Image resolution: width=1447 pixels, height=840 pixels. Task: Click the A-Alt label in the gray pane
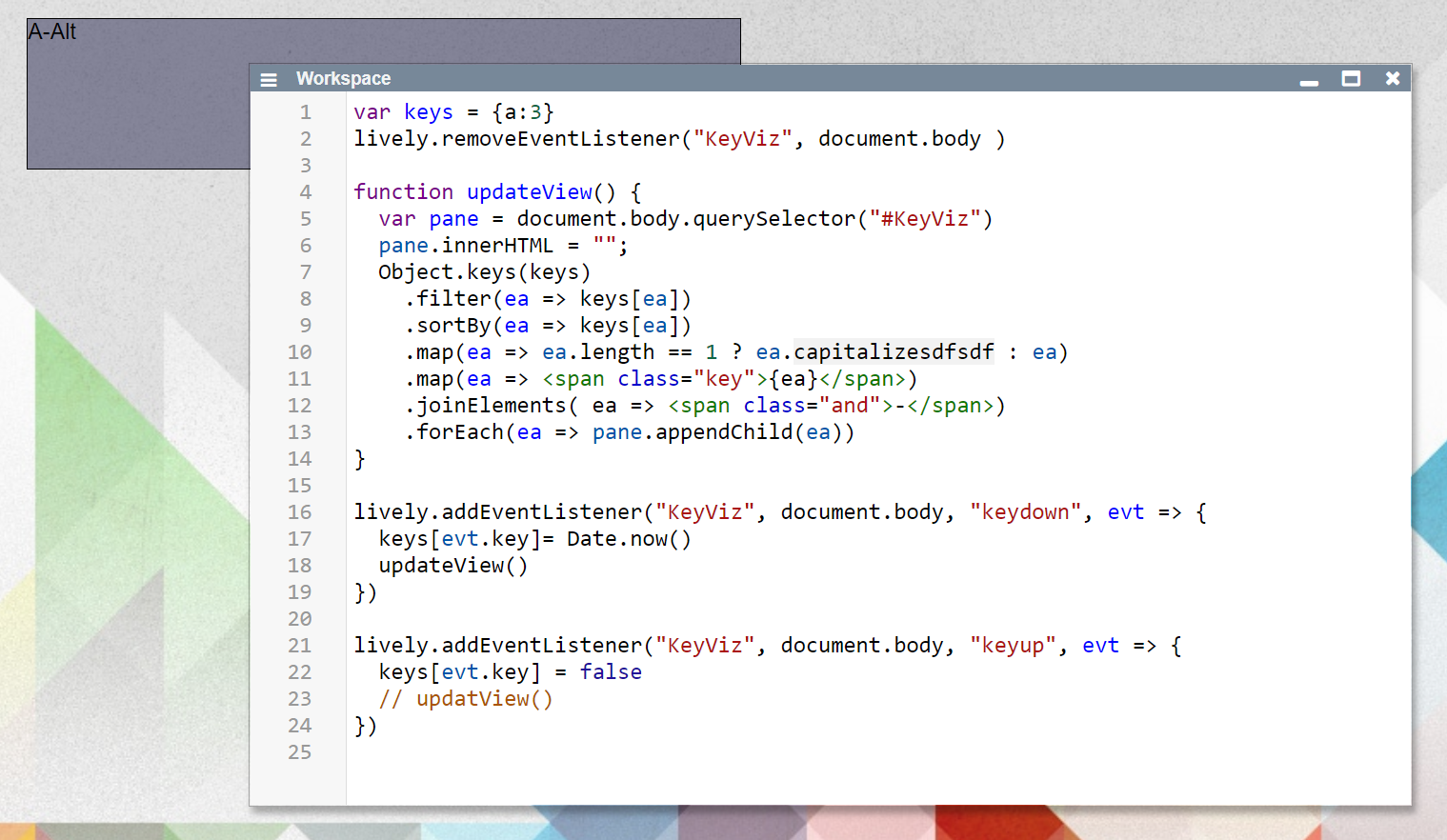(x=52, y=32)
